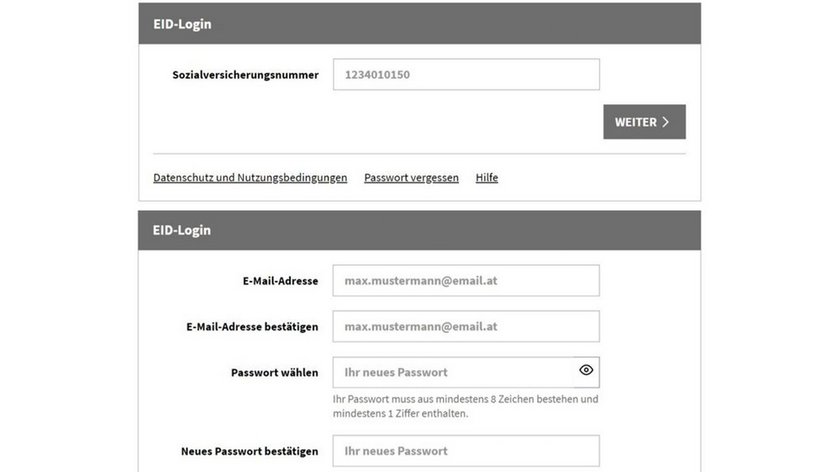Open the Hilfe link

click(x=487, y=177)
